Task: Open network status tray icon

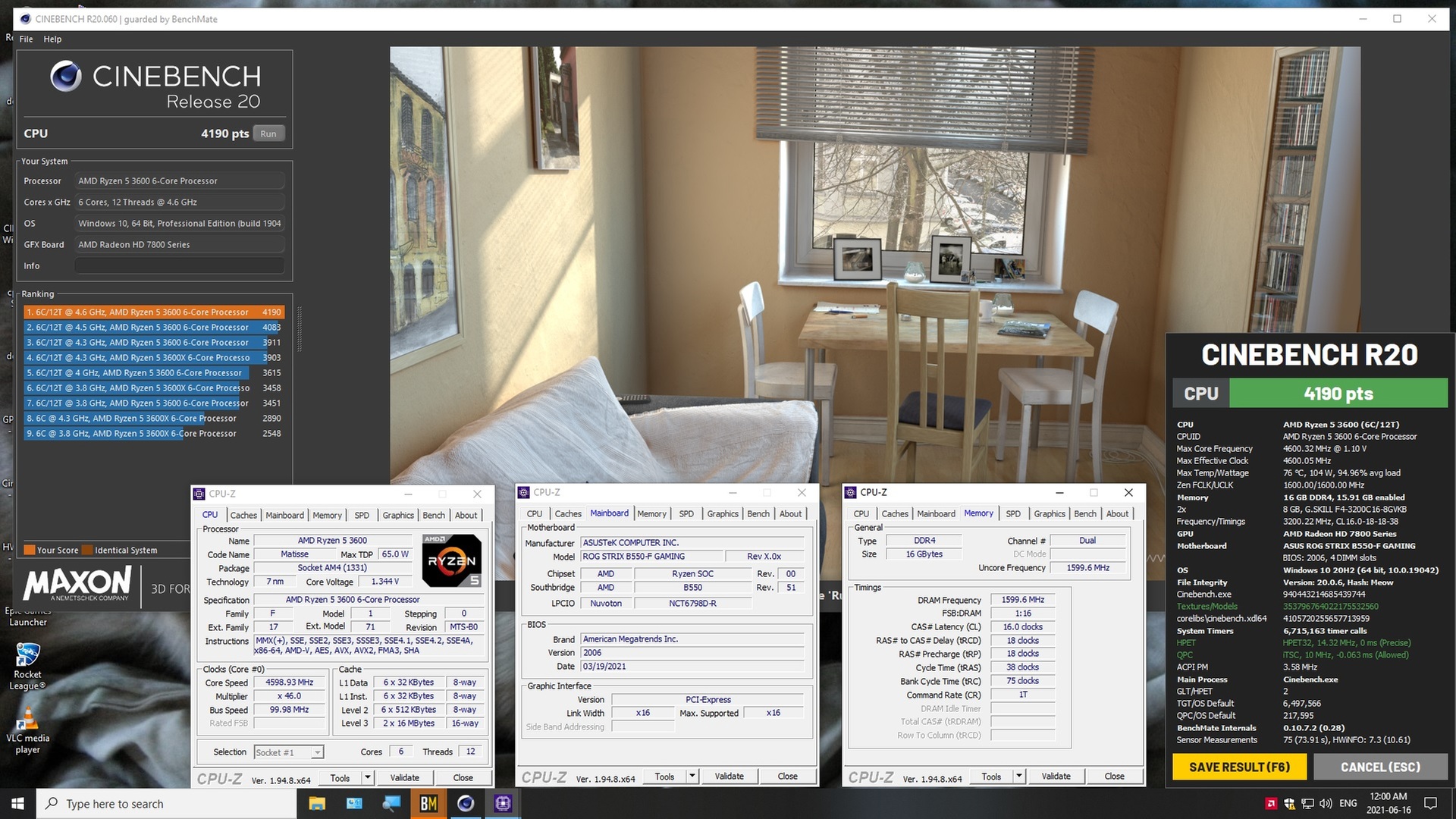Action: [1307, 803]
